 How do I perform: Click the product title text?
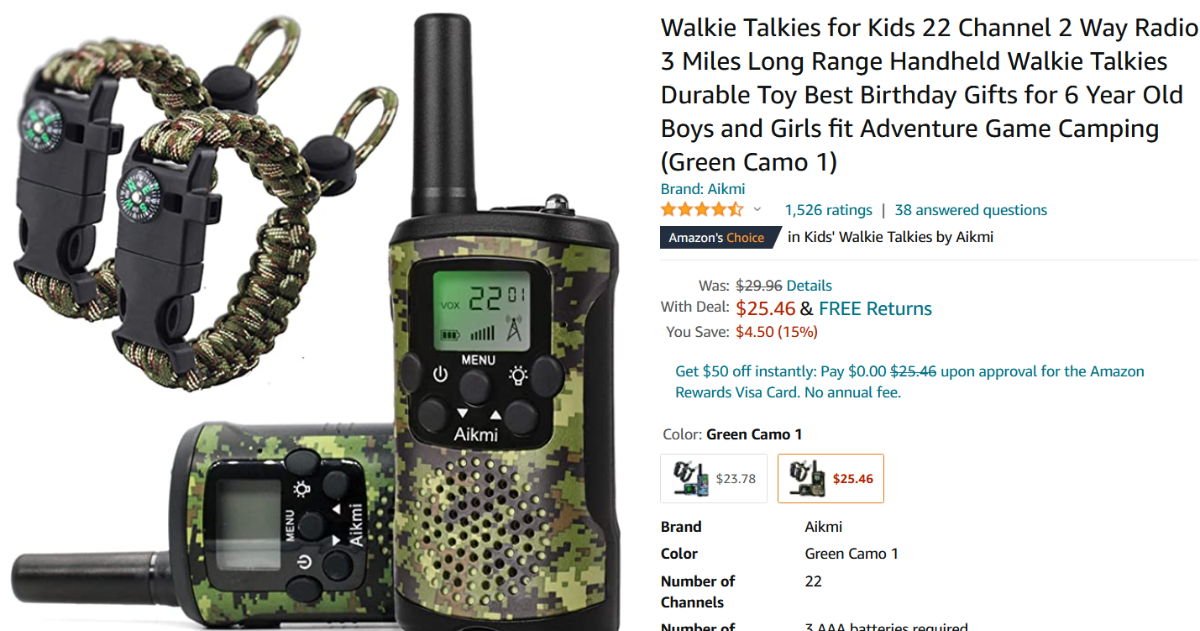pyautogui.click(x=928, y=95)
